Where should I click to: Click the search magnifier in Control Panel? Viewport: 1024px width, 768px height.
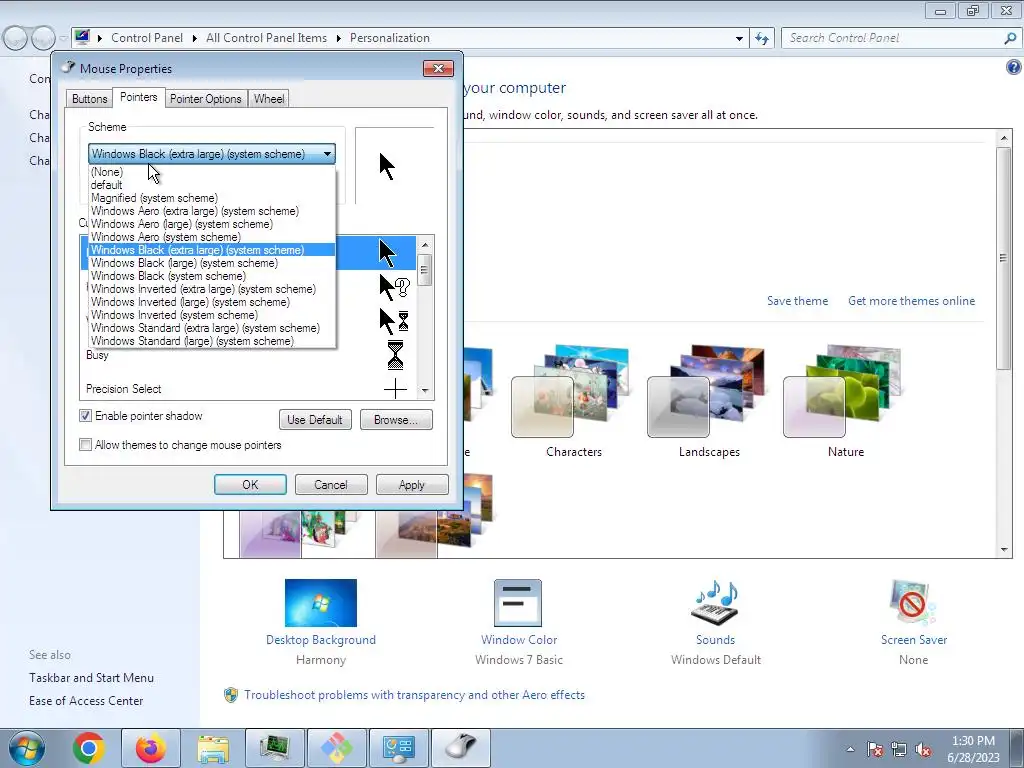tap(1010, 39)
